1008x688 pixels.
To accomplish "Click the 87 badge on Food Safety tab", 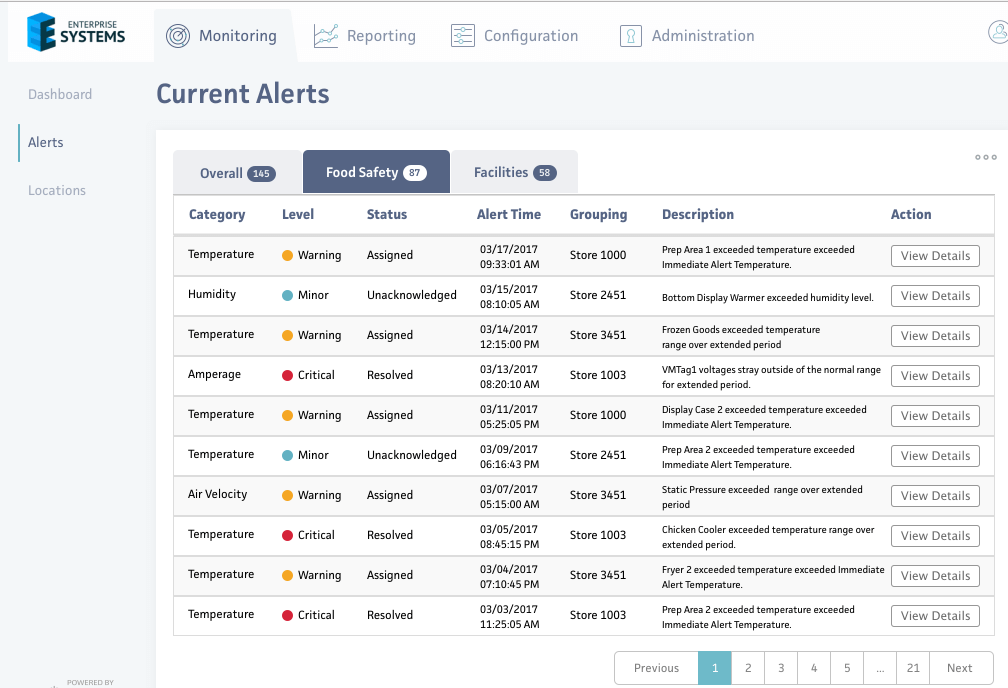I will pyautogui.click(x=415, y=173).
